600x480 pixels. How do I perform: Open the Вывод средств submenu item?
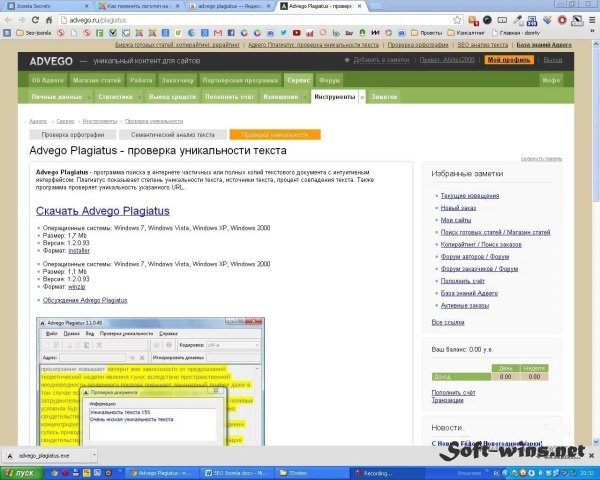point(172,97)
